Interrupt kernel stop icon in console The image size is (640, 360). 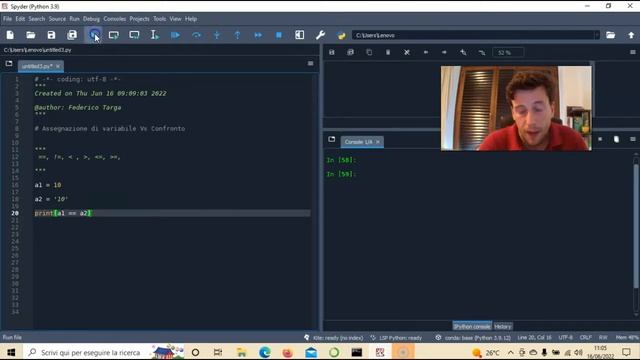[600, 139]
